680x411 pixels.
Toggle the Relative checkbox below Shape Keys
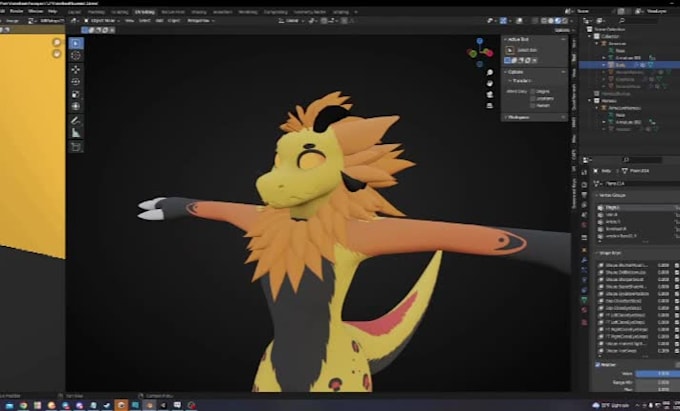point(598,365)
